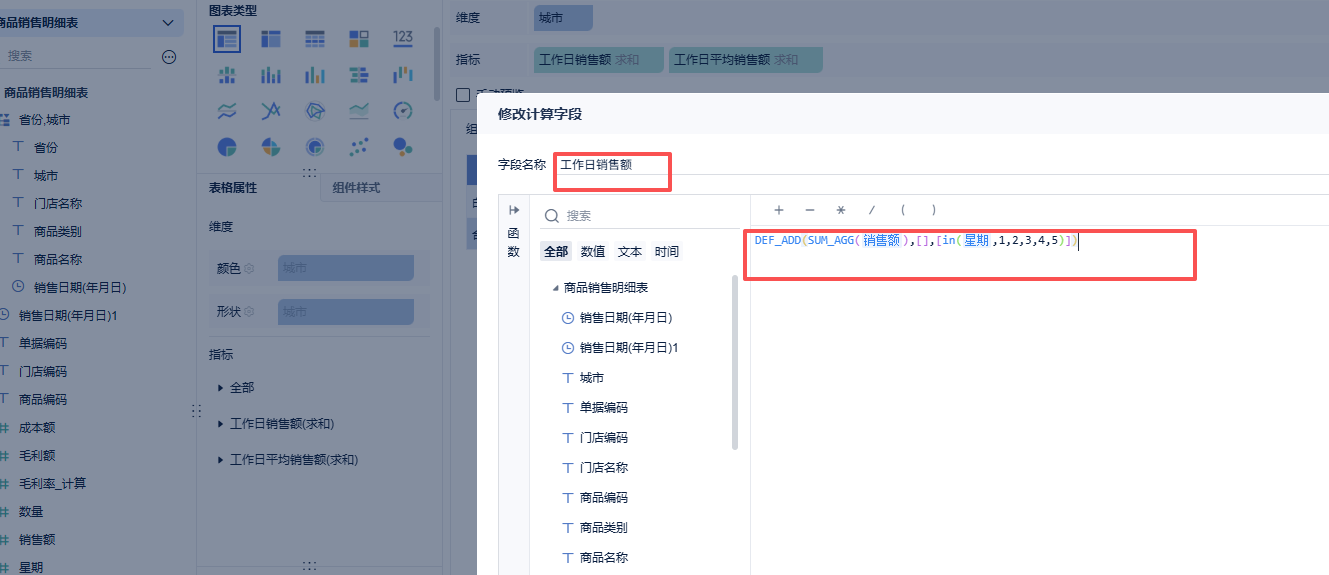Select 销售日期(年月日)1 in dialog field list
The image size is (1329, 575).
click(x=629, y=348)
